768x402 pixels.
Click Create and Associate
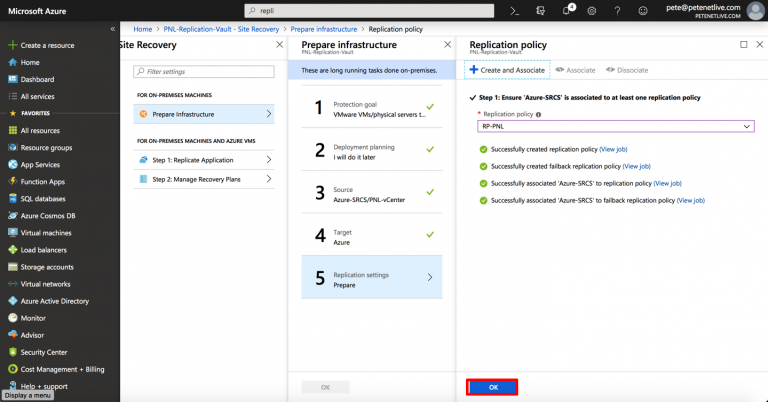507,70
